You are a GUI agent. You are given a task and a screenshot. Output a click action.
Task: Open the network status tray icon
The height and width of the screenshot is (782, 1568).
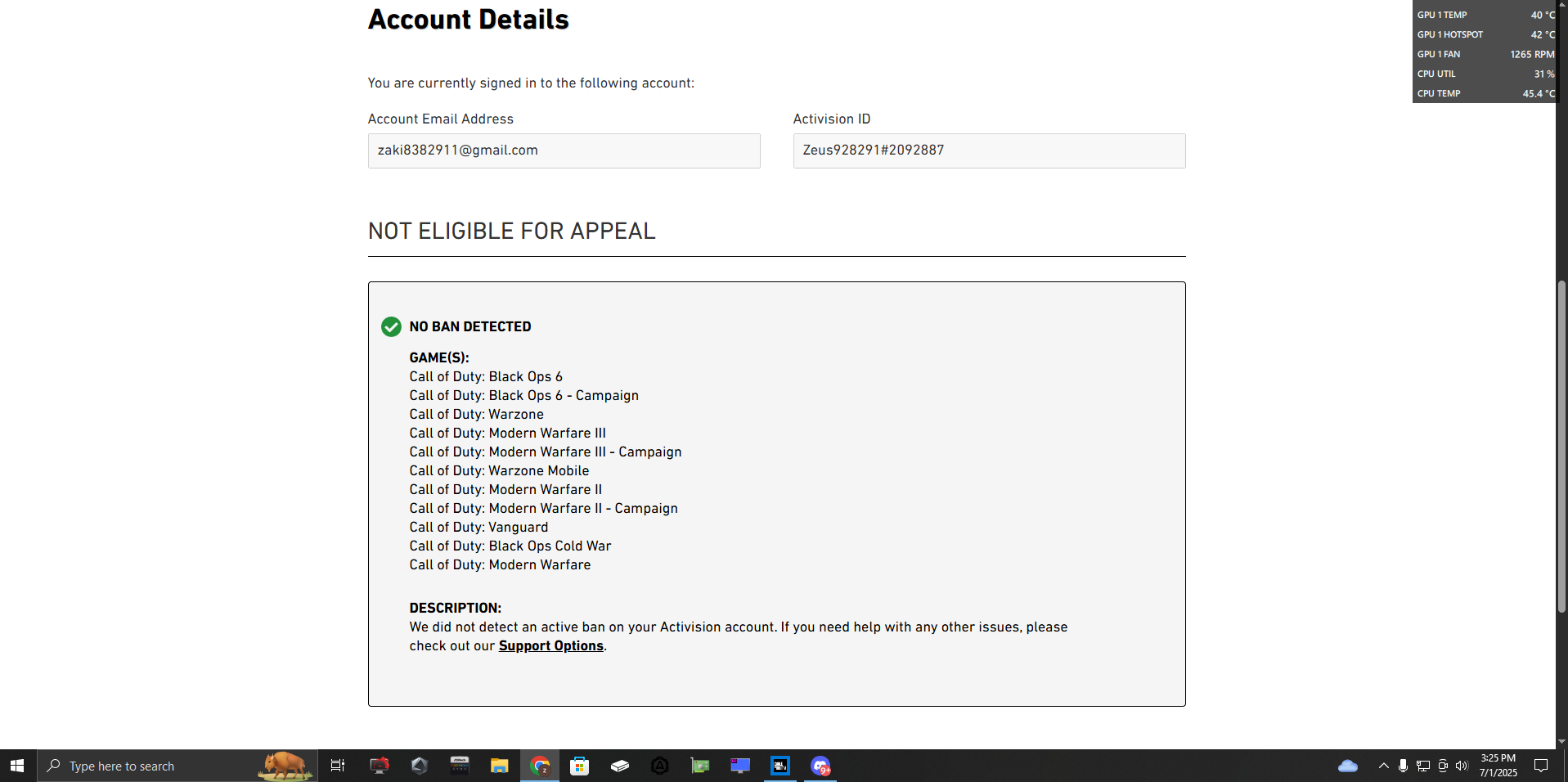tap(1423, 766)
